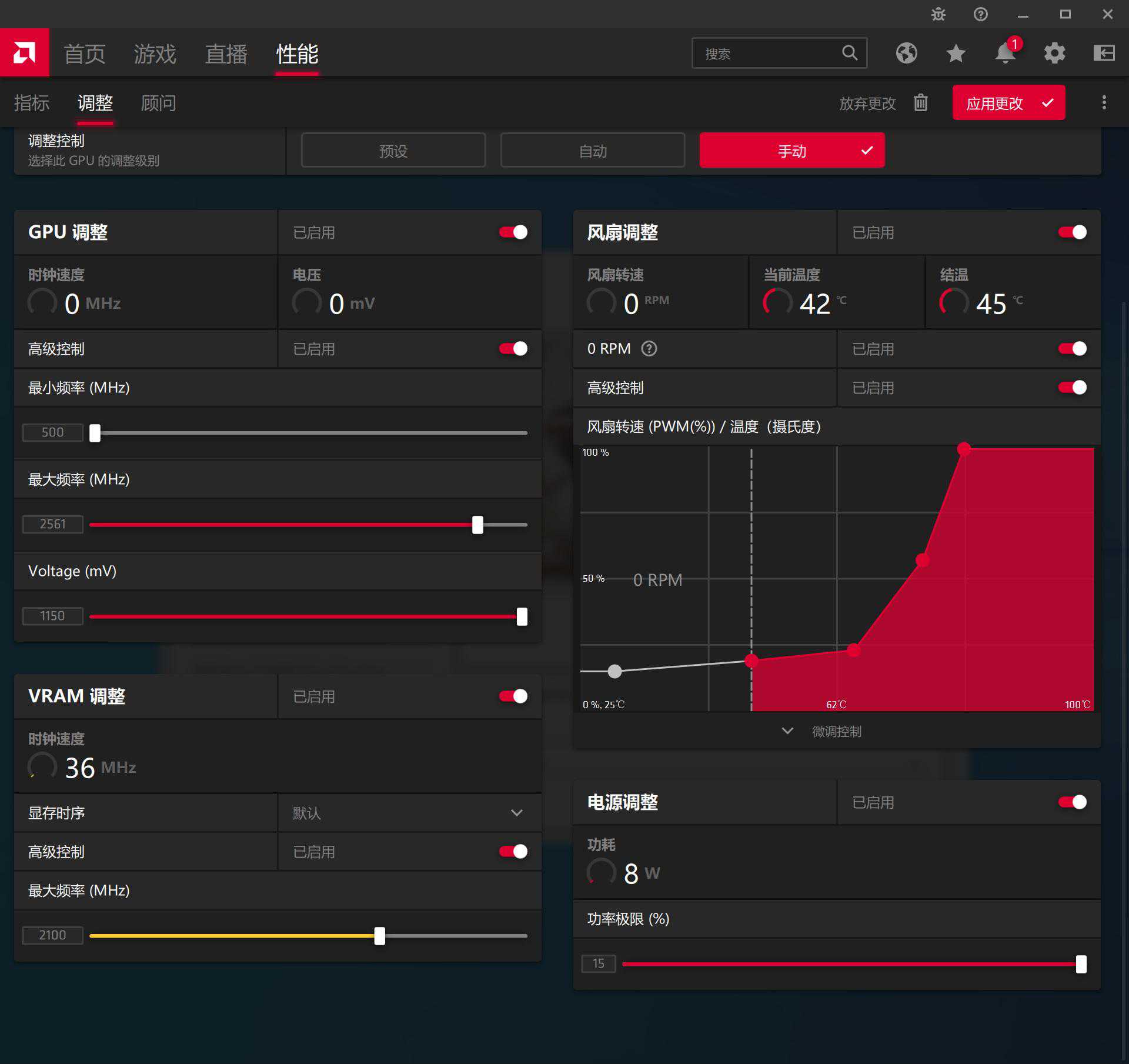Open the bug report icon
This screenshot has height=1064, width=1129.
[x=938, y=14]
